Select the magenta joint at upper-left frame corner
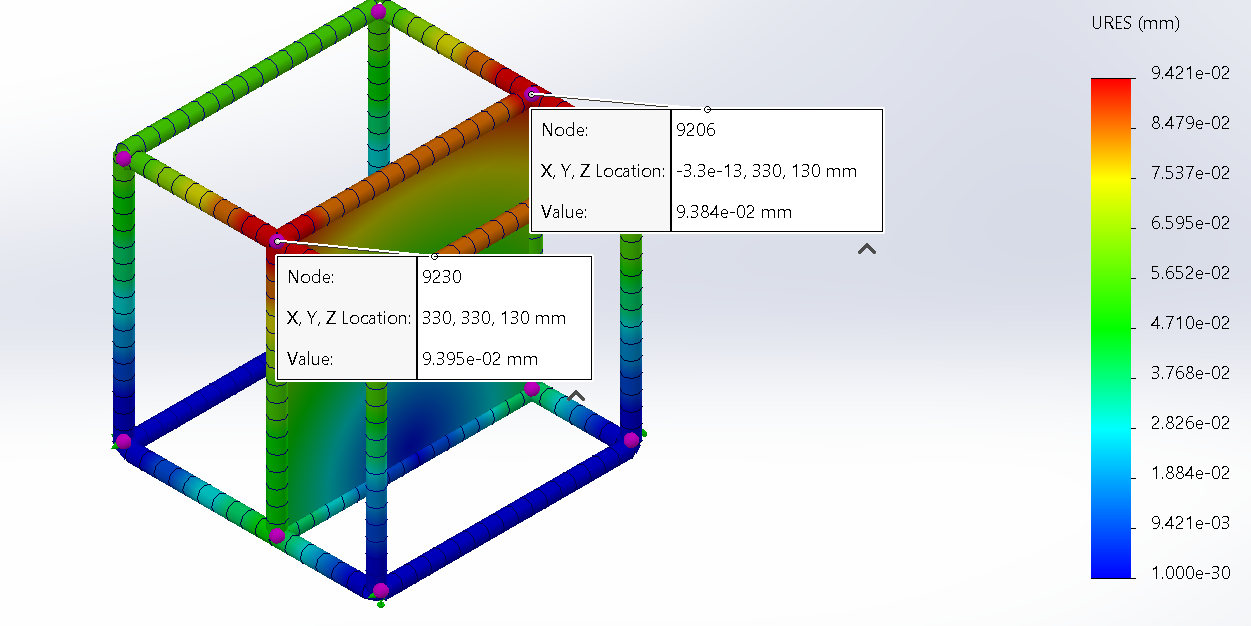Screen dimensions: 1251x626 (x=123, y=158)
